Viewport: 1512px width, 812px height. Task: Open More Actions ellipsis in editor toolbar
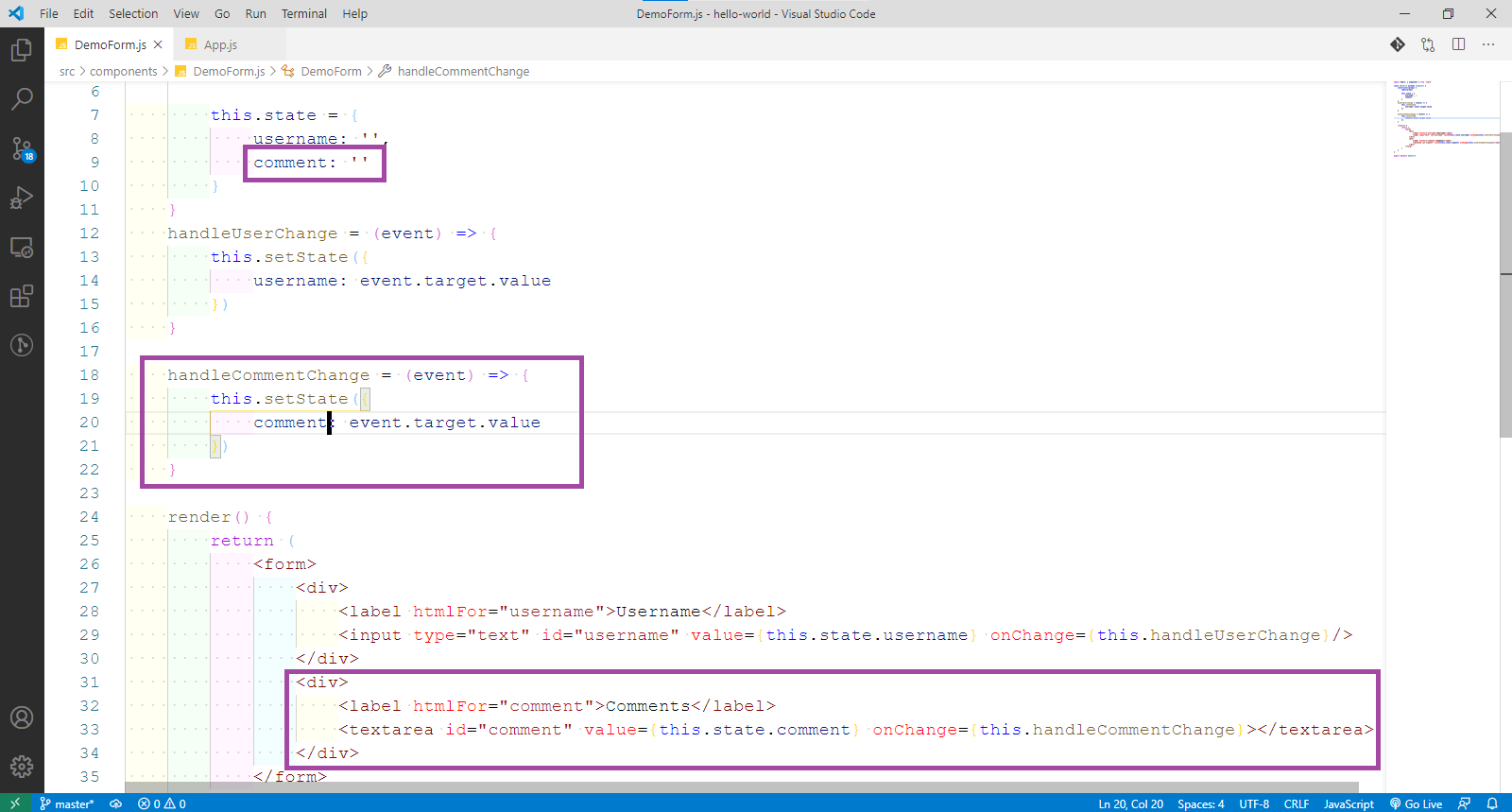[x=1488, y=44]
